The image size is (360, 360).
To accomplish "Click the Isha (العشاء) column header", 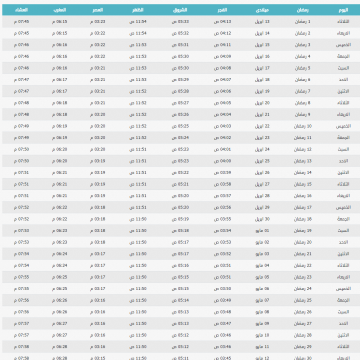I will pos(21,10).
